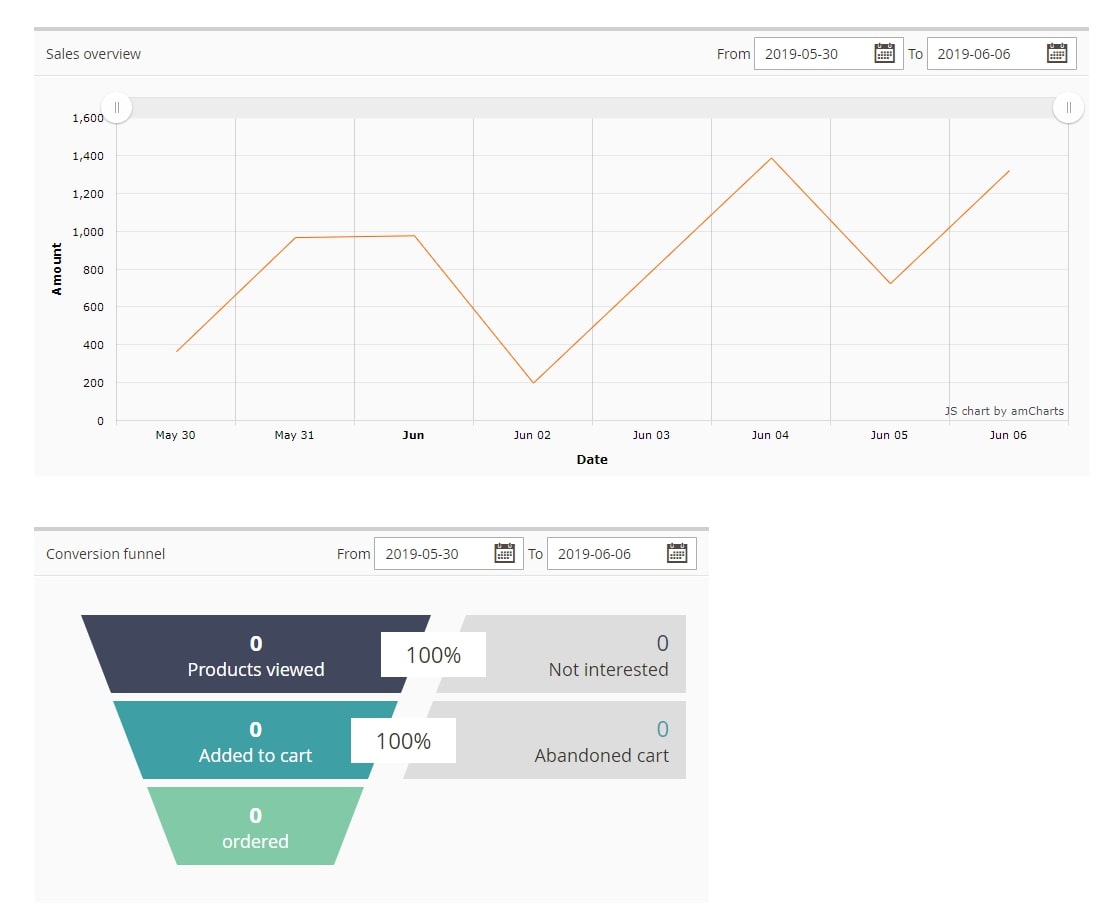Open the calendar picker for Sales overview To date
Screen dimensions: 1114x924
pyautogui.click(x=1057, y=53)
